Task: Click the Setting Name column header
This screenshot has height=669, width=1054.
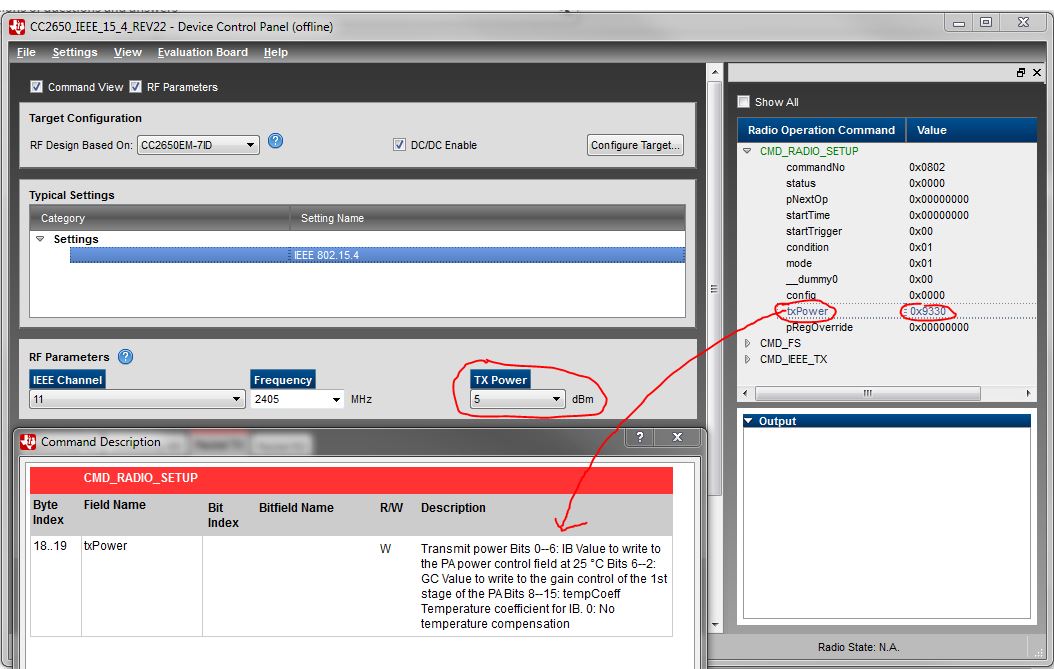Action: pyautogui.click(x=488, y=218)
